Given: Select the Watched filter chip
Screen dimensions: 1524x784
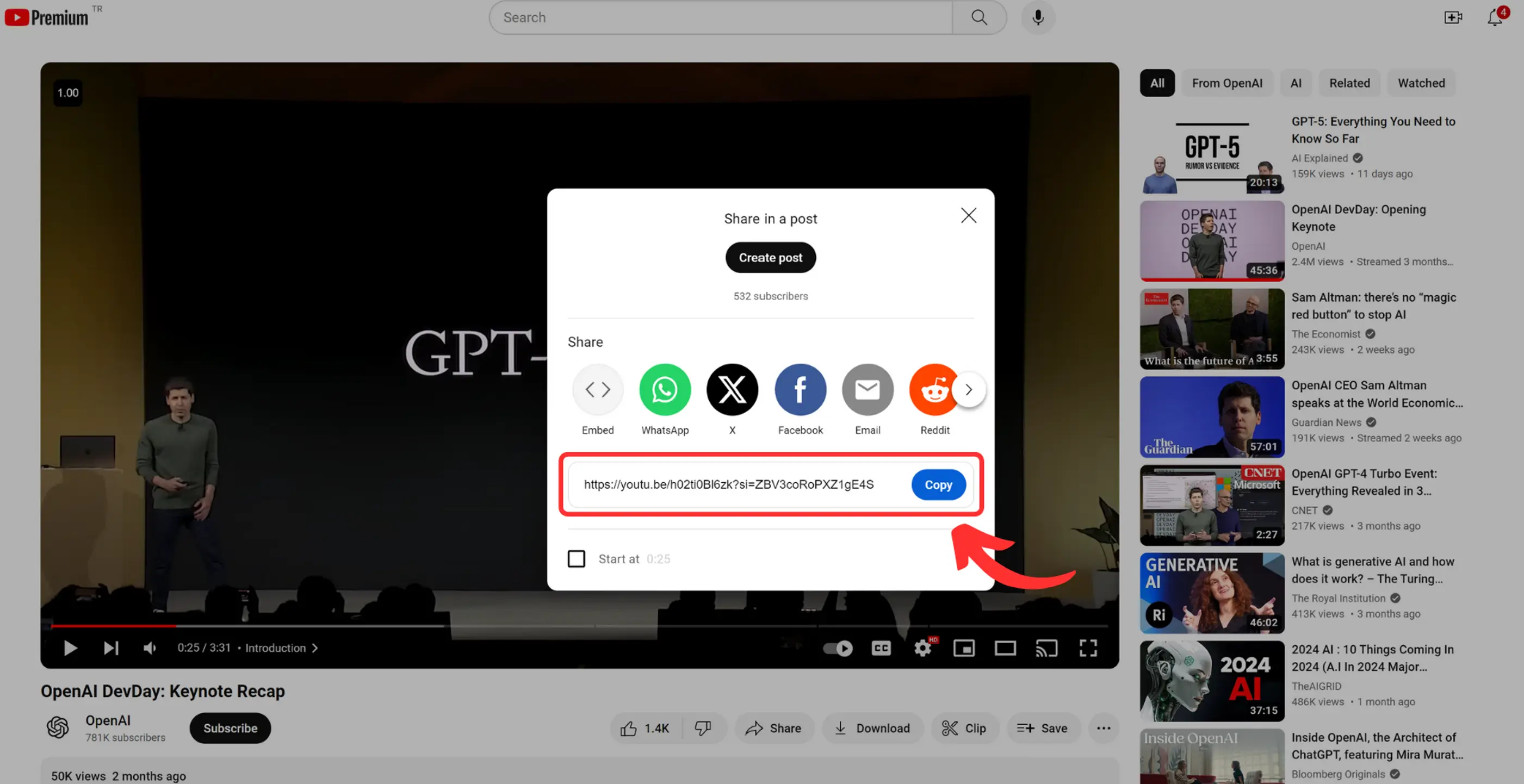Looking at the screenshot, I should 1421,83.
